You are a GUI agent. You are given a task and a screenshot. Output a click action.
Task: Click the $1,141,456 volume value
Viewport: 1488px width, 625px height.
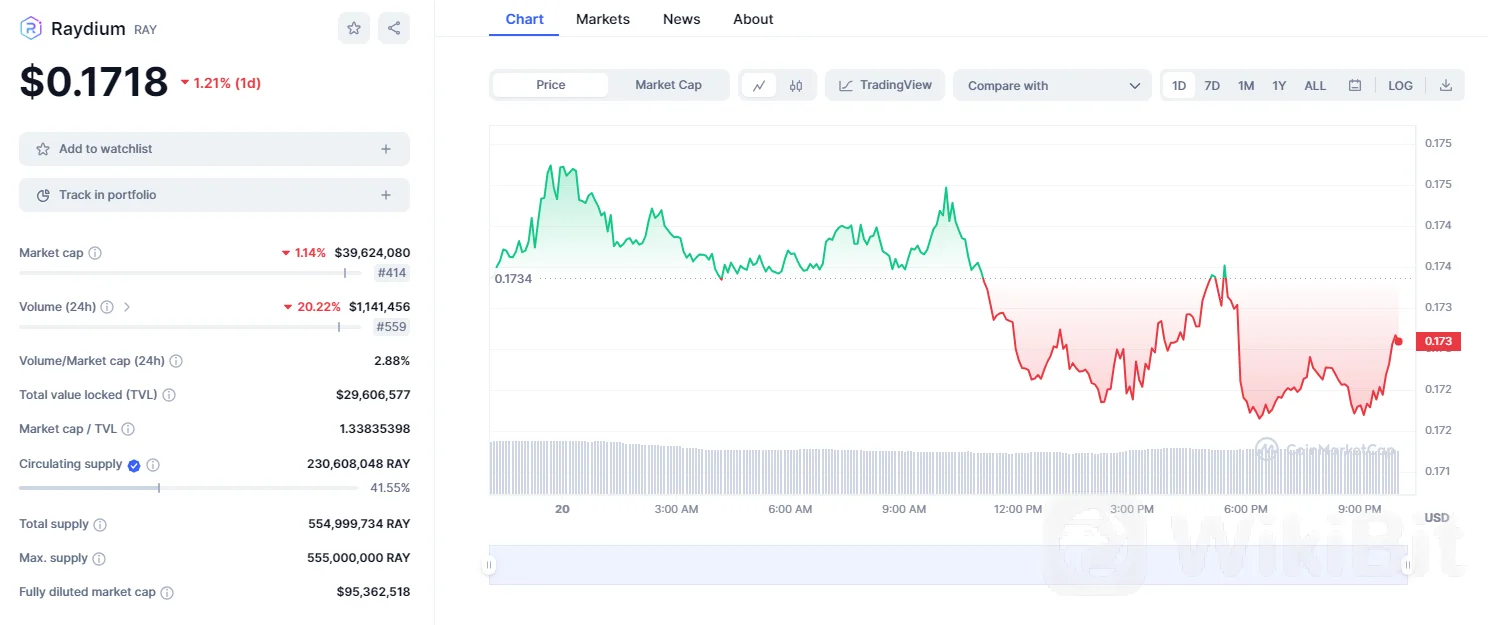click(379, 307)
